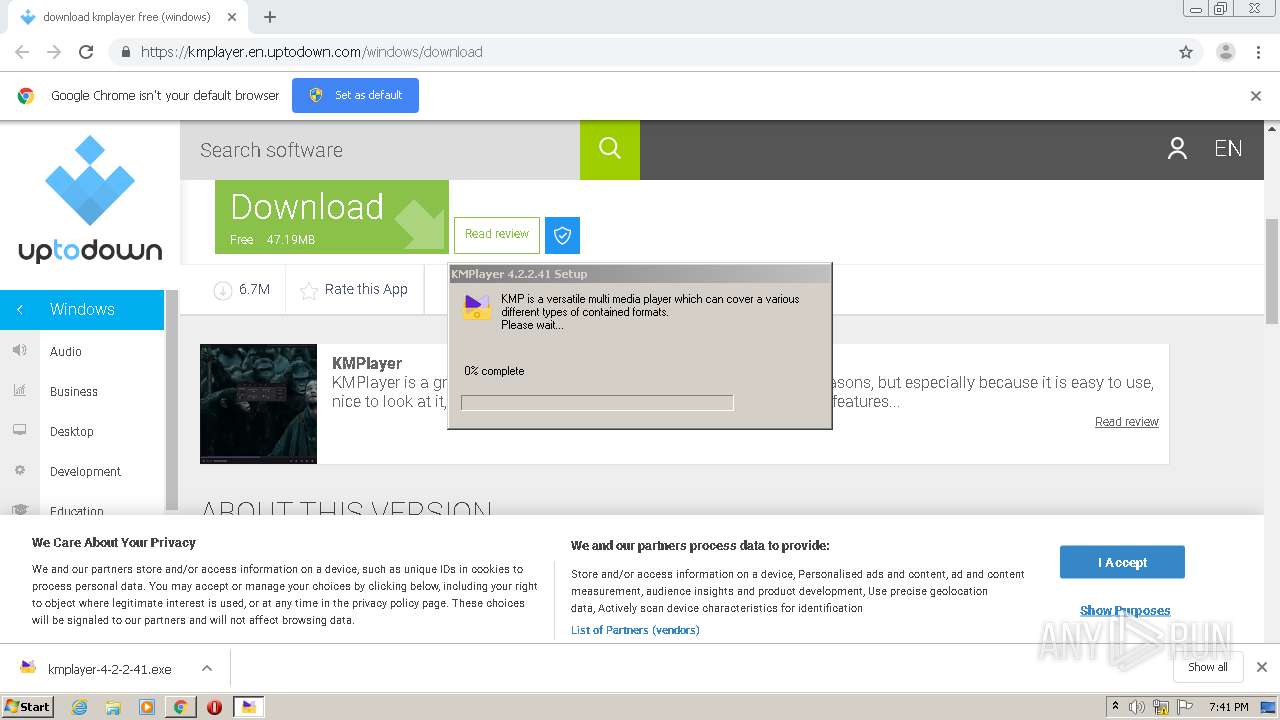Click the KMPlayer setup progress bar
The image size is (1280, 720).
(597, 402)
